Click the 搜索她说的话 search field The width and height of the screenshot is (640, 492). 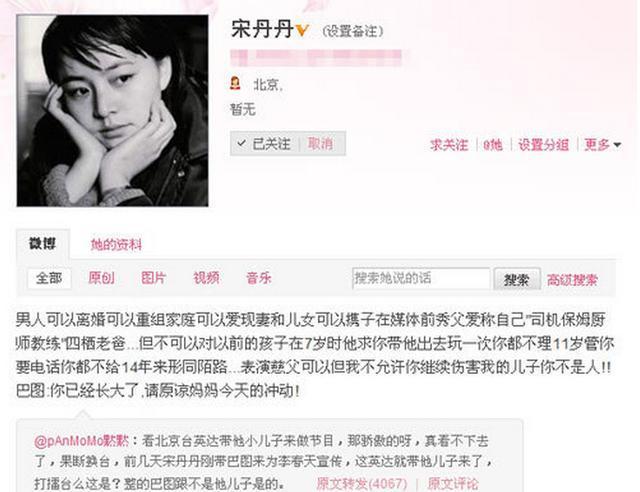pos(421,278)
